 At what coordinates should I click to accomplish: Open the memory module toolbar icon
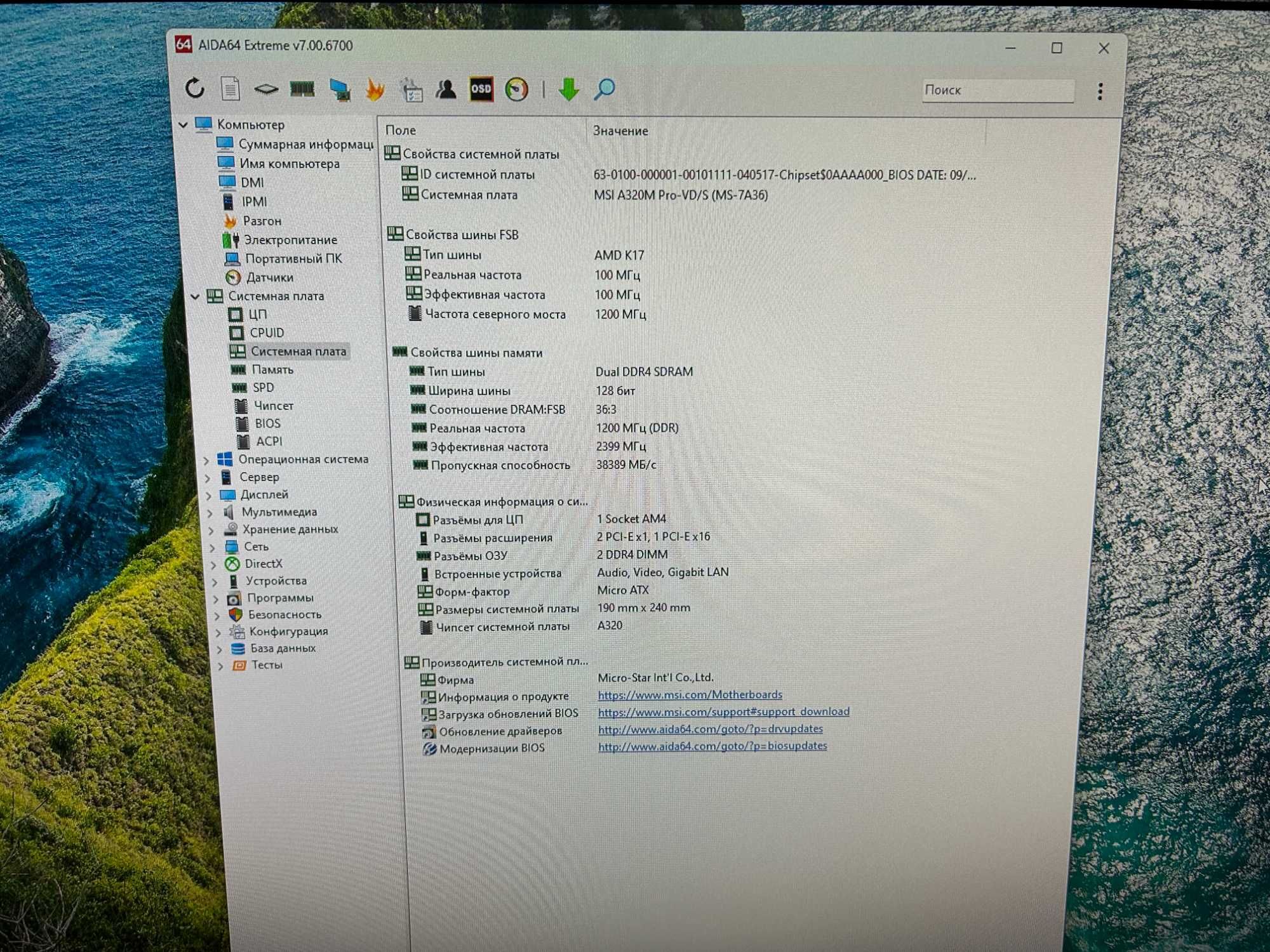tap(302, 89)
